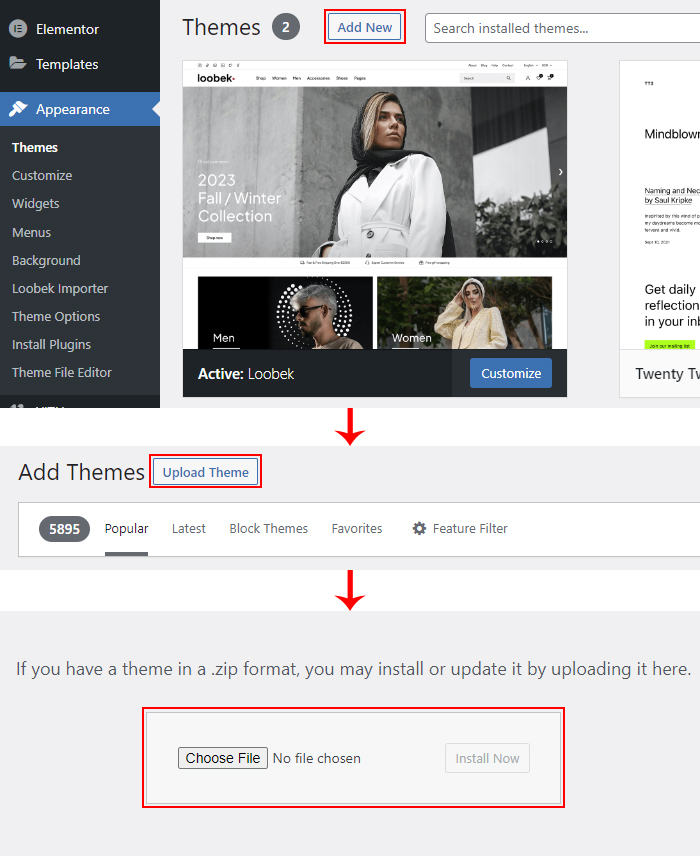Click the 5895 theme count badge
Screen dimensions: 700x856
tap(64, 529)
